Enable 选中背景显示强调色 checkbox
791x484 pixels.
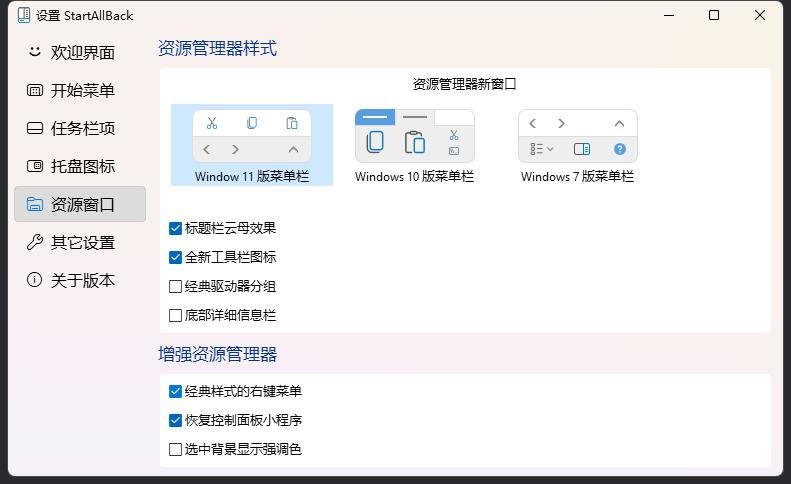[175, 449]
